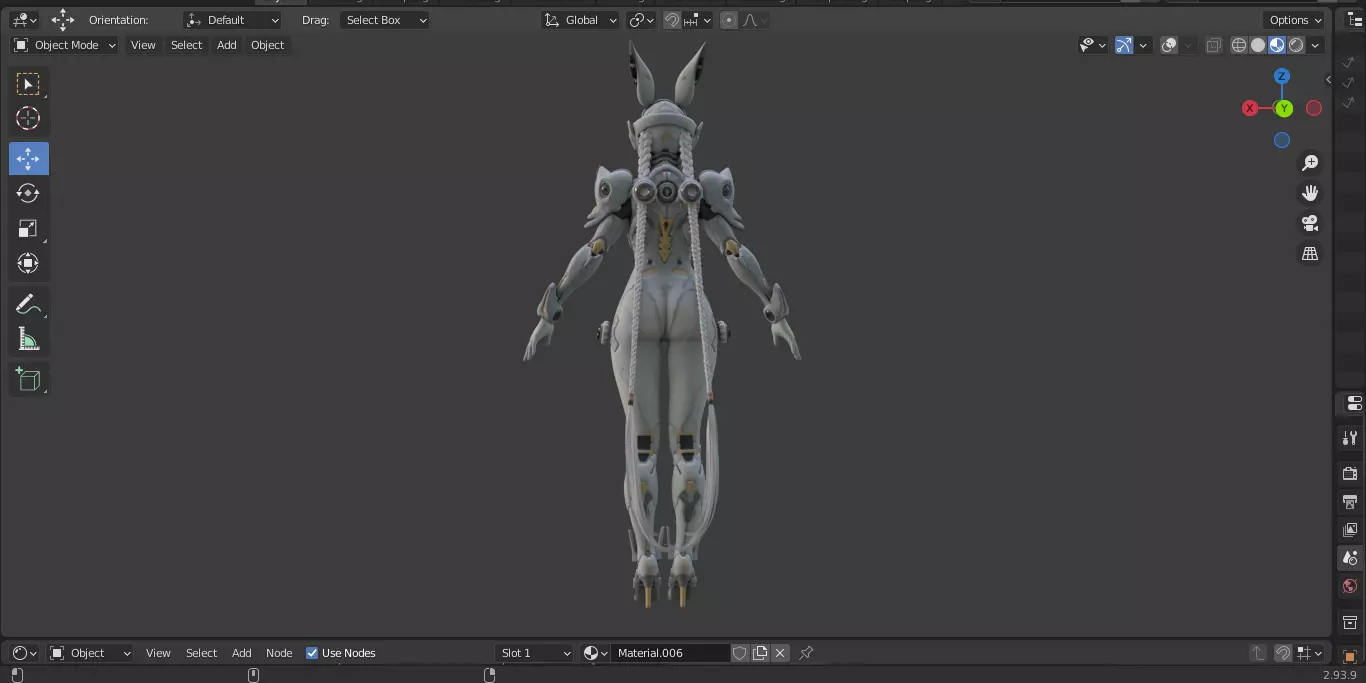Open the Render properties tab
The width and height of the screenshot is (1366, 683).
click(x=1350, y=473)
